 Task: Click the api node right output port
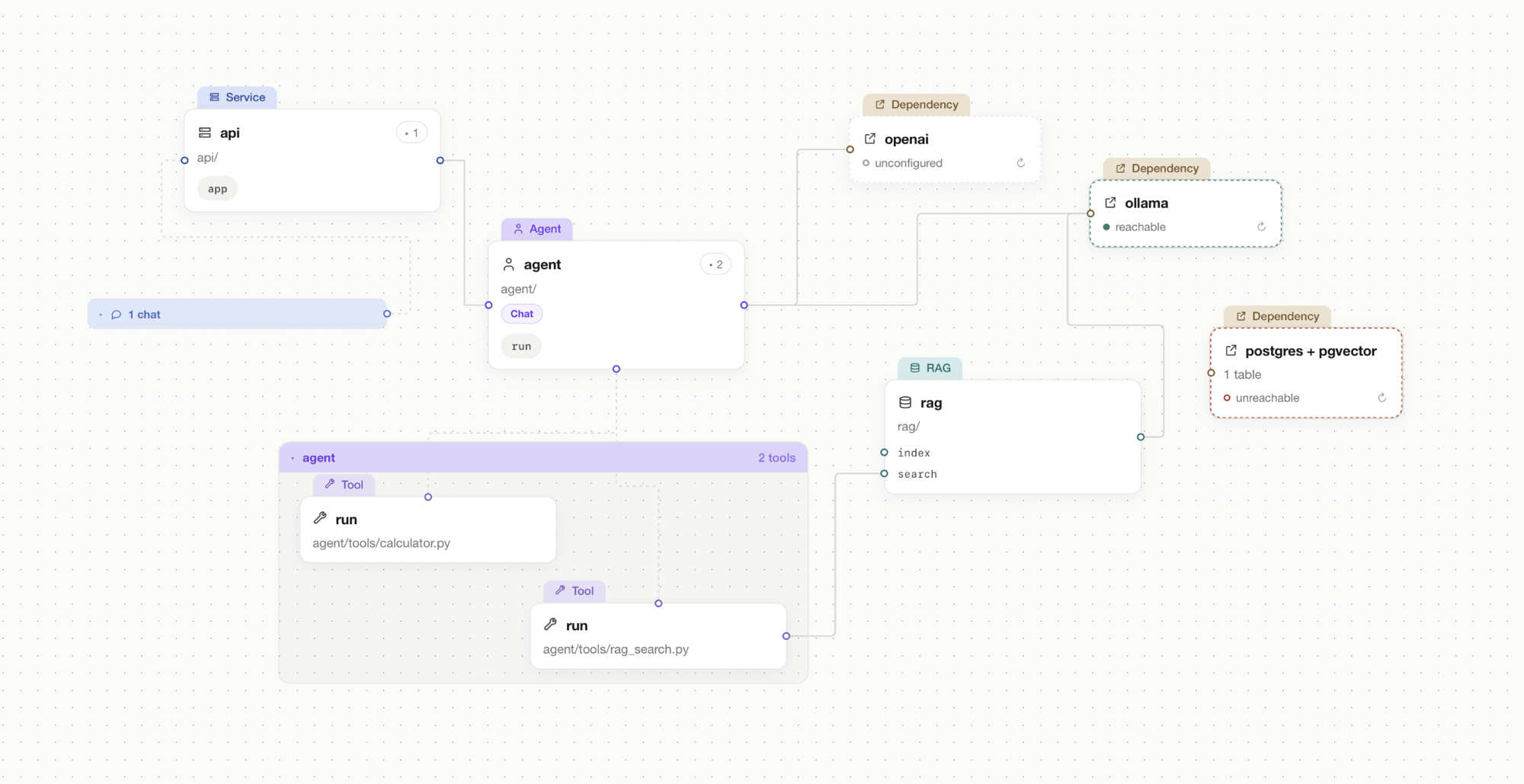point(440,161)
